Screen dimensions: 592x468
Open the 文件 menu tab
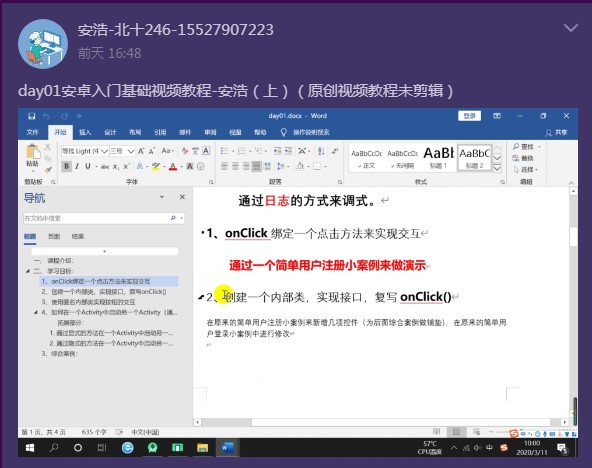[32, 132]
